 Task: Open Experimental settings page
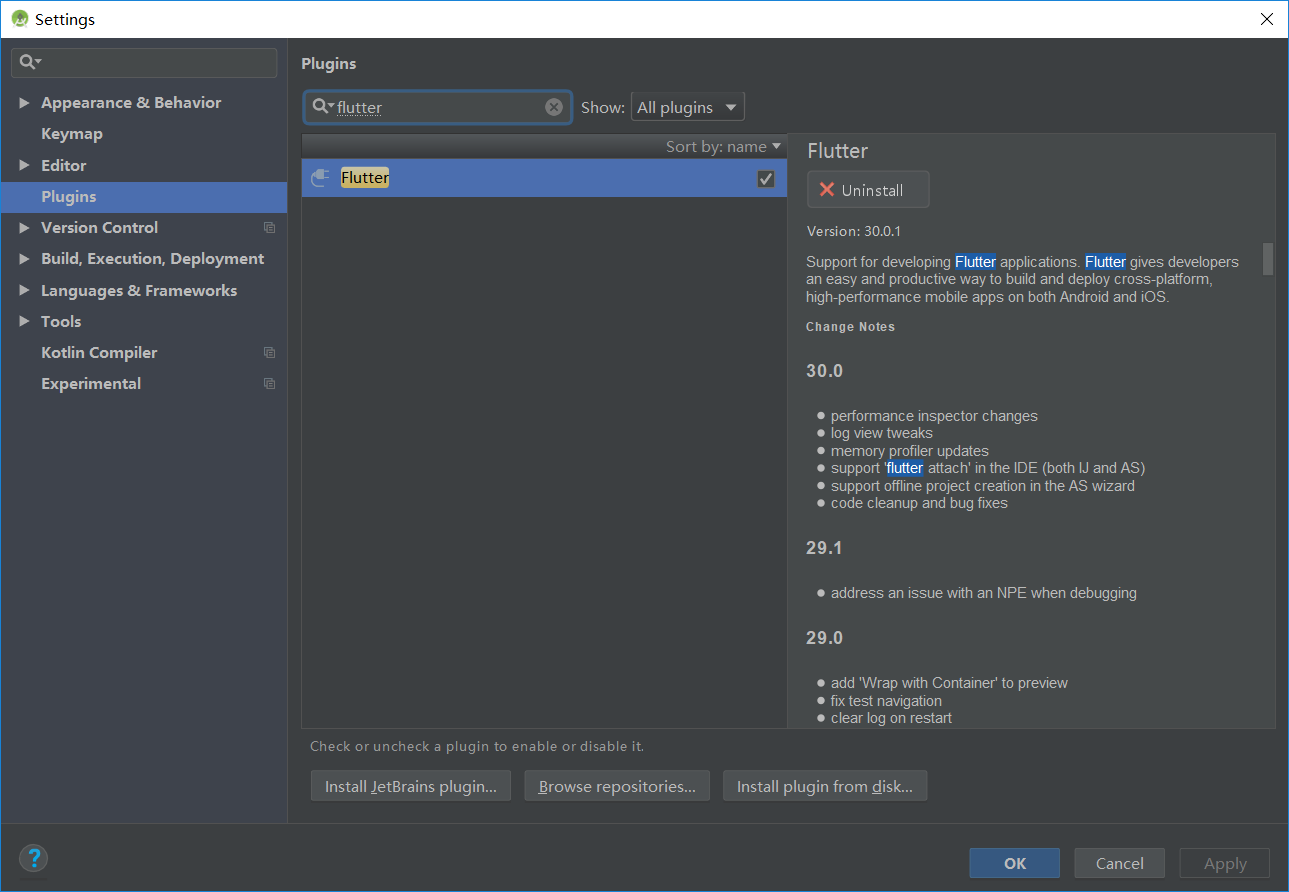(x=91, y=384)
